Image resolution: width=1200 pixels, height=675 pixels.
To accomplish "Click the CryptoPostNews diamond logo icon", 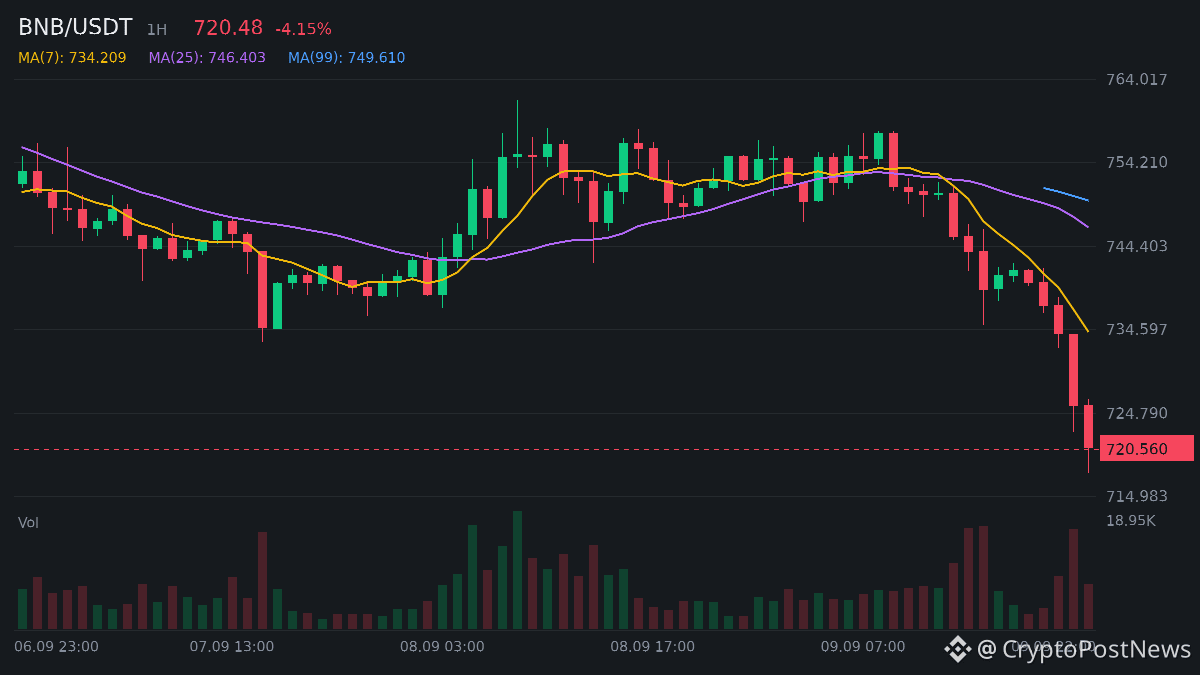I will click(x=958, y=649).
